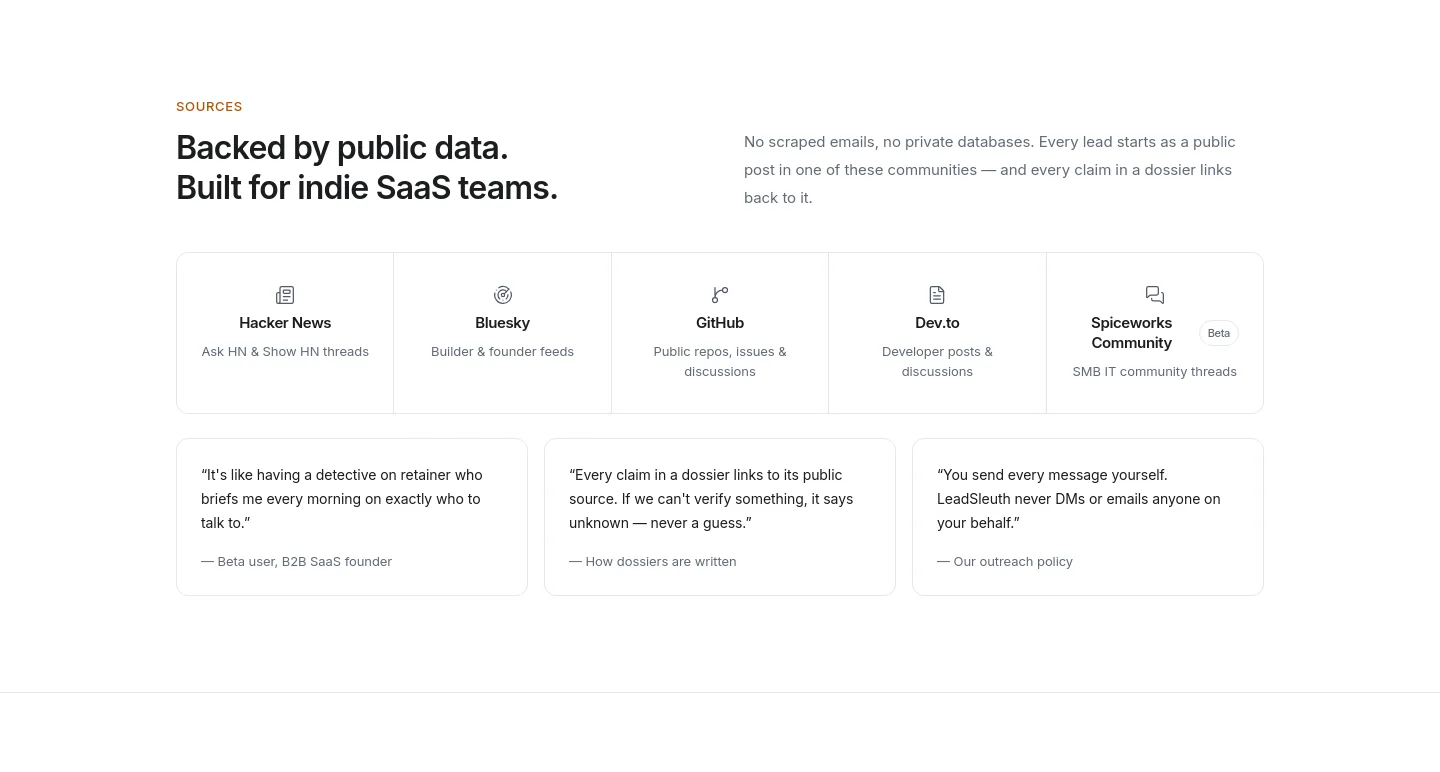Click '— How dossiers are written' attribution
This screenshot has height=772, width=1440.
coord(653,562)
